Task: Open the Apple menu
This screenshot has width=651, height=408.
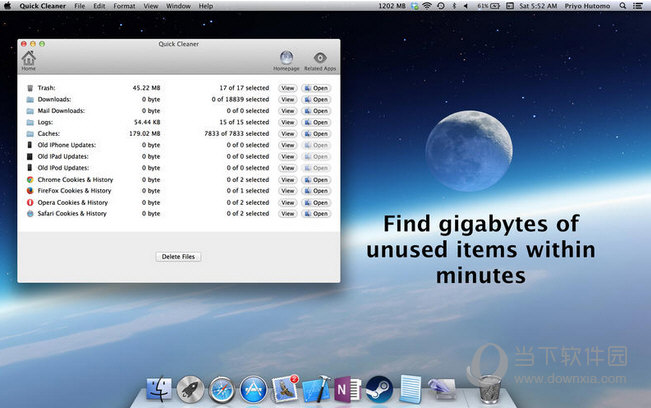Action: 7,6
